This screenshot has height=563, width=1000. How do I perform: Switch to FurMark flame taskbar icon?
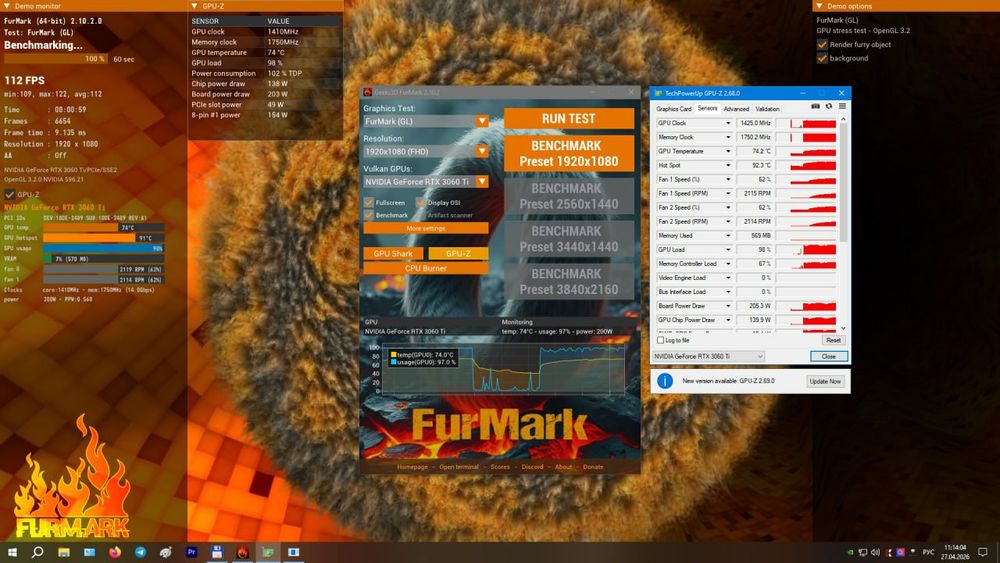point(242,552)
